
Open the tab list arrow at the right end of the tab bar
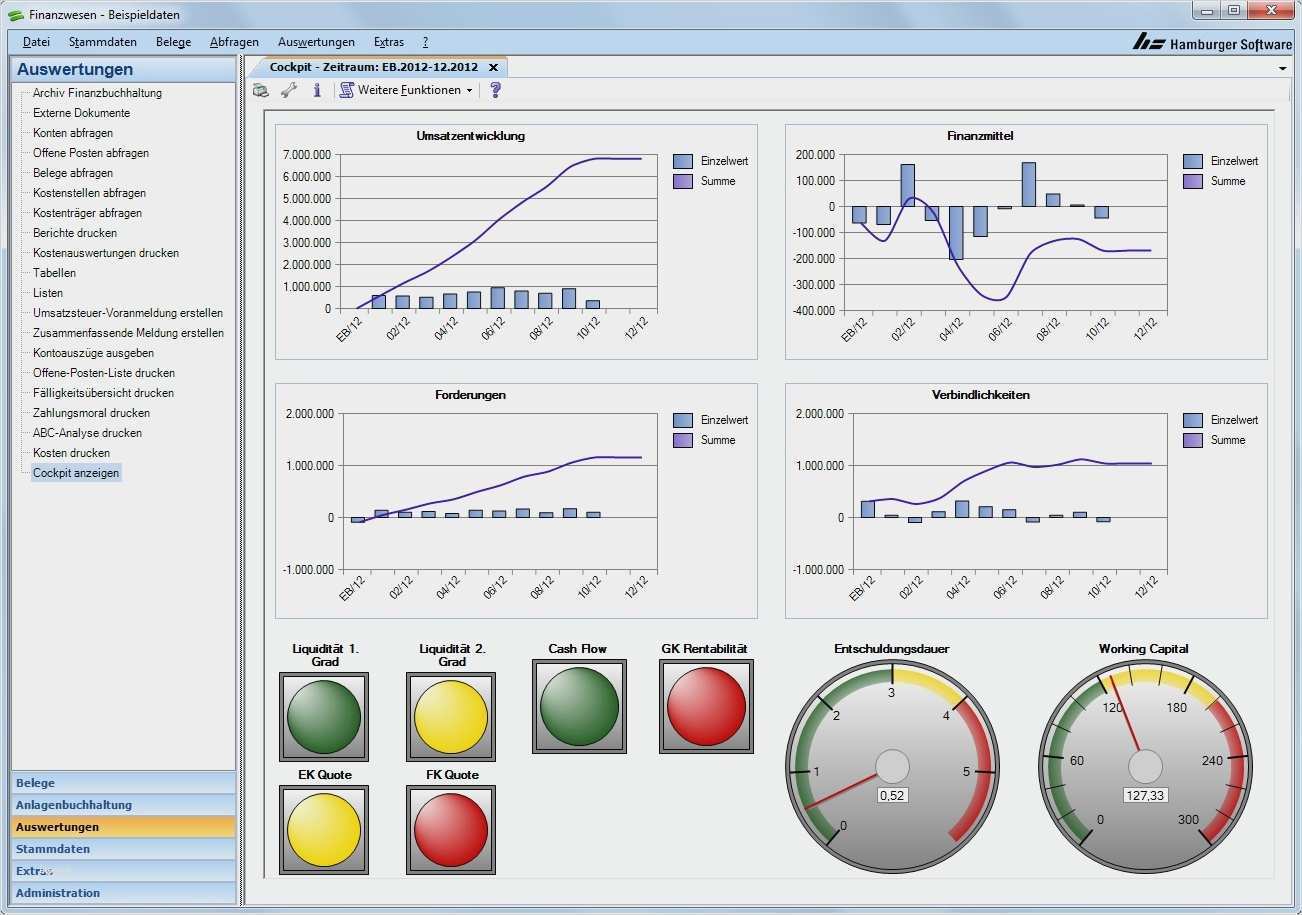(x=1283, y=68)
